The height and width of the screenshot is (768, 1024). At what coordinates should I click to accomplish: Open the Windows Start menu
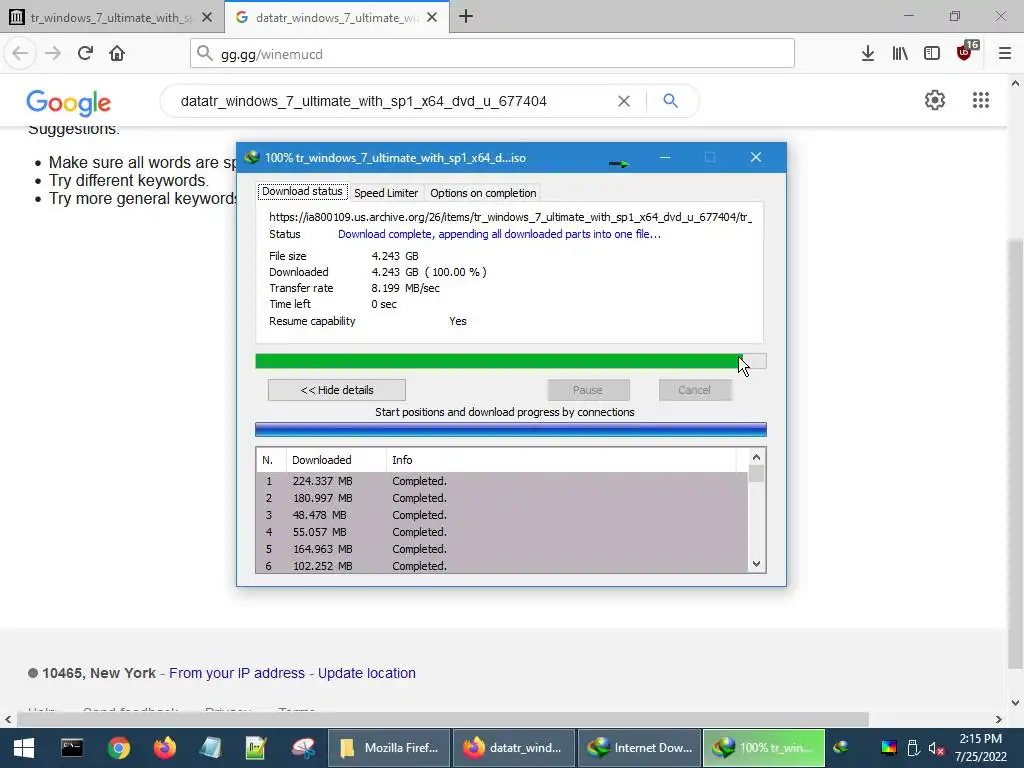click(24, 748)
